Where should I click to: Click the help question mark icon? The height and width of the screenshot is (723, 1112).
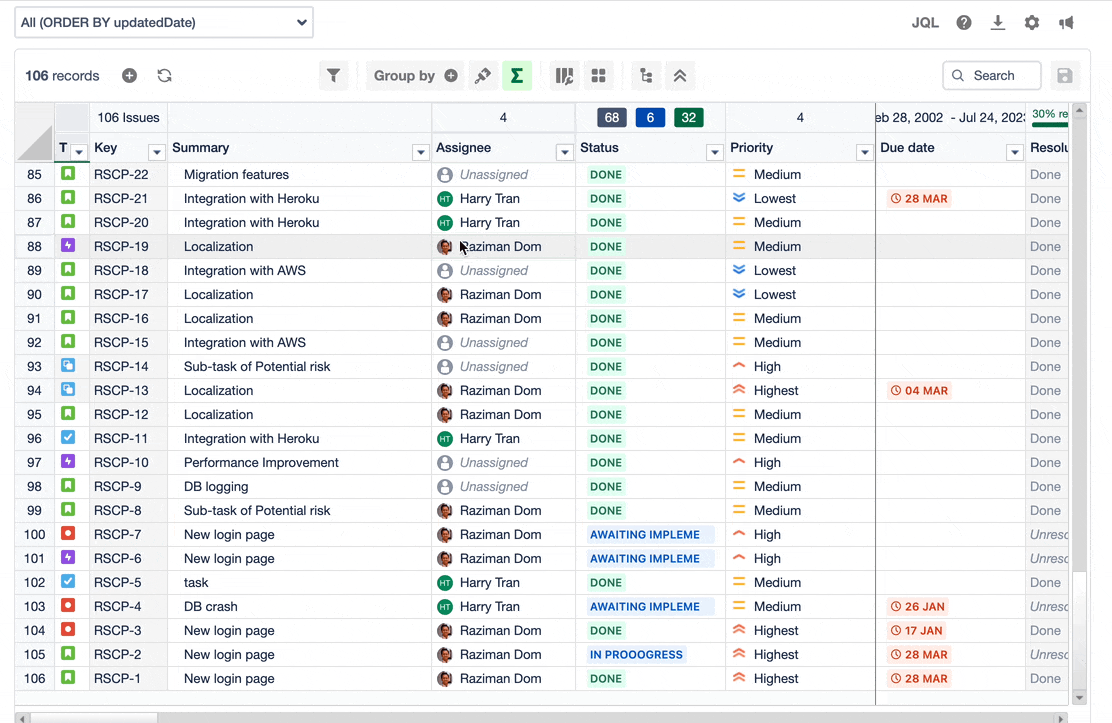[963, 21]
